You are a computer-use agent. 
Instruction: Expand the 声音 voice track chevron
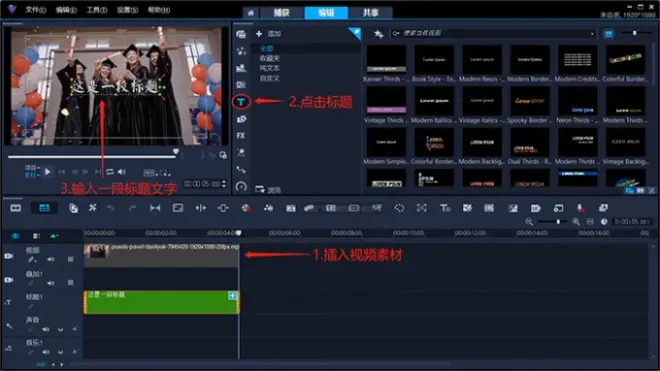[61, 329]
